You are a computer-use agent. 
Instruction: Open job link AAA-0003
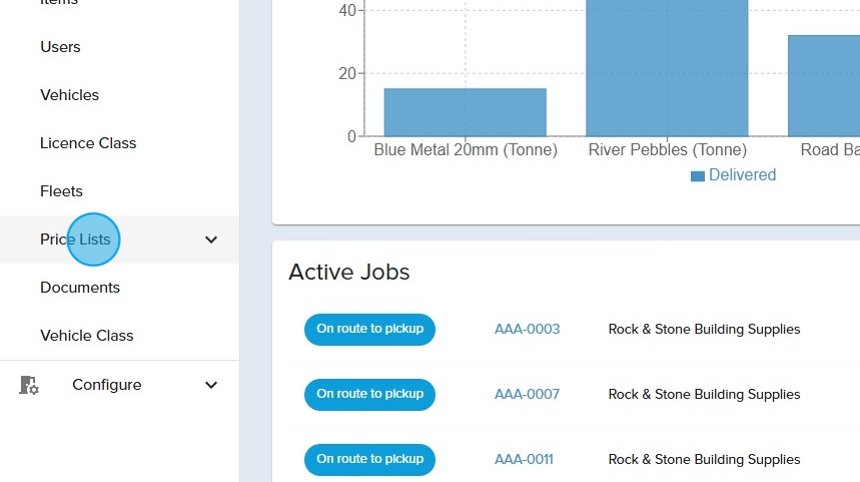click(527, 329)
